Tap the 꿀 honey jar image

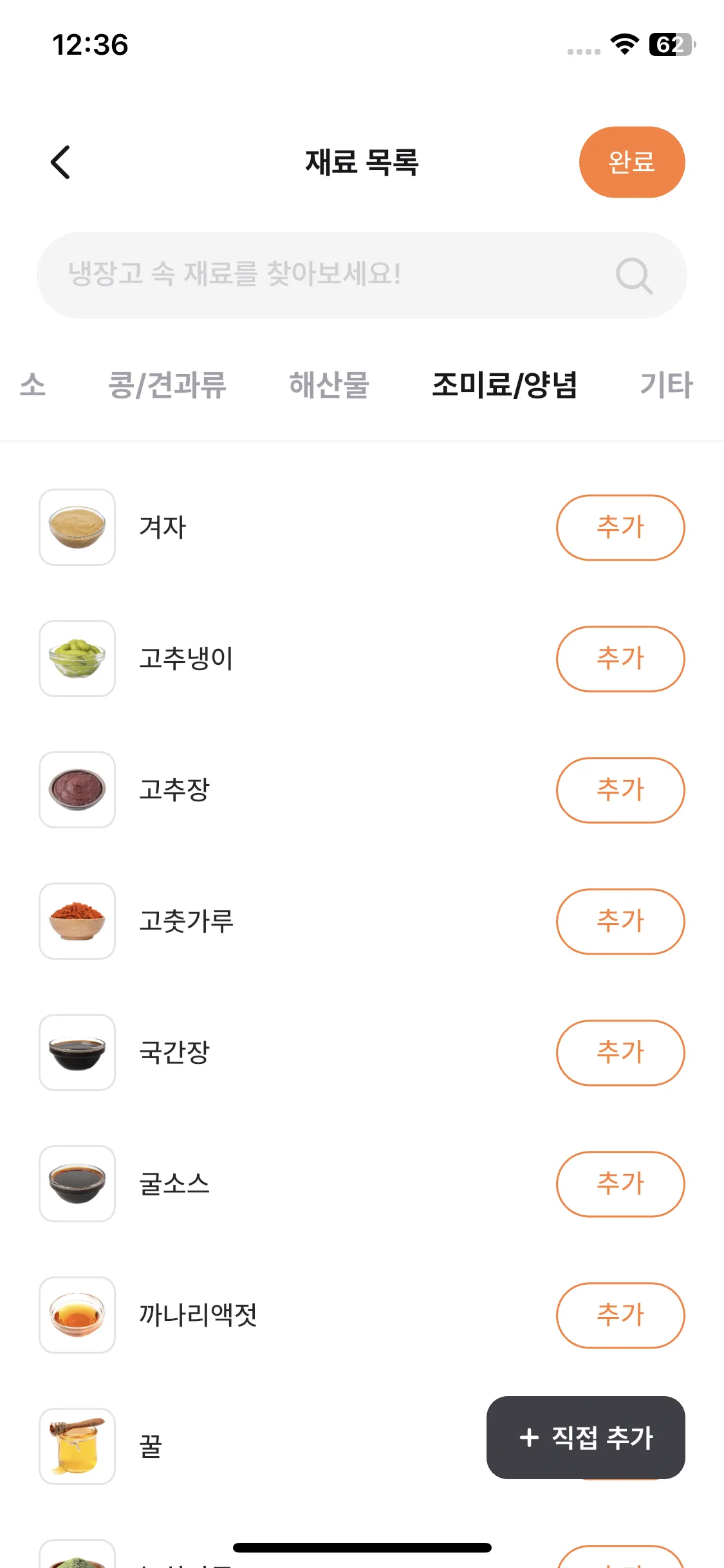coord(77,1446)
